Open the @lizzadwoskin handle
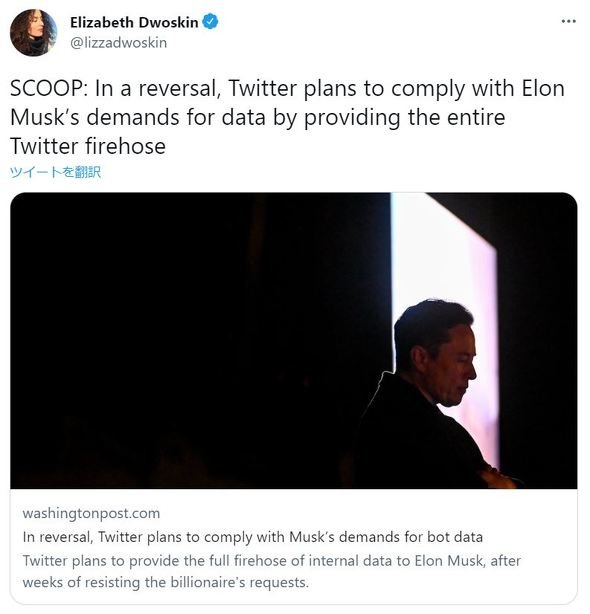The image size is (590, 614). point(118,42)
